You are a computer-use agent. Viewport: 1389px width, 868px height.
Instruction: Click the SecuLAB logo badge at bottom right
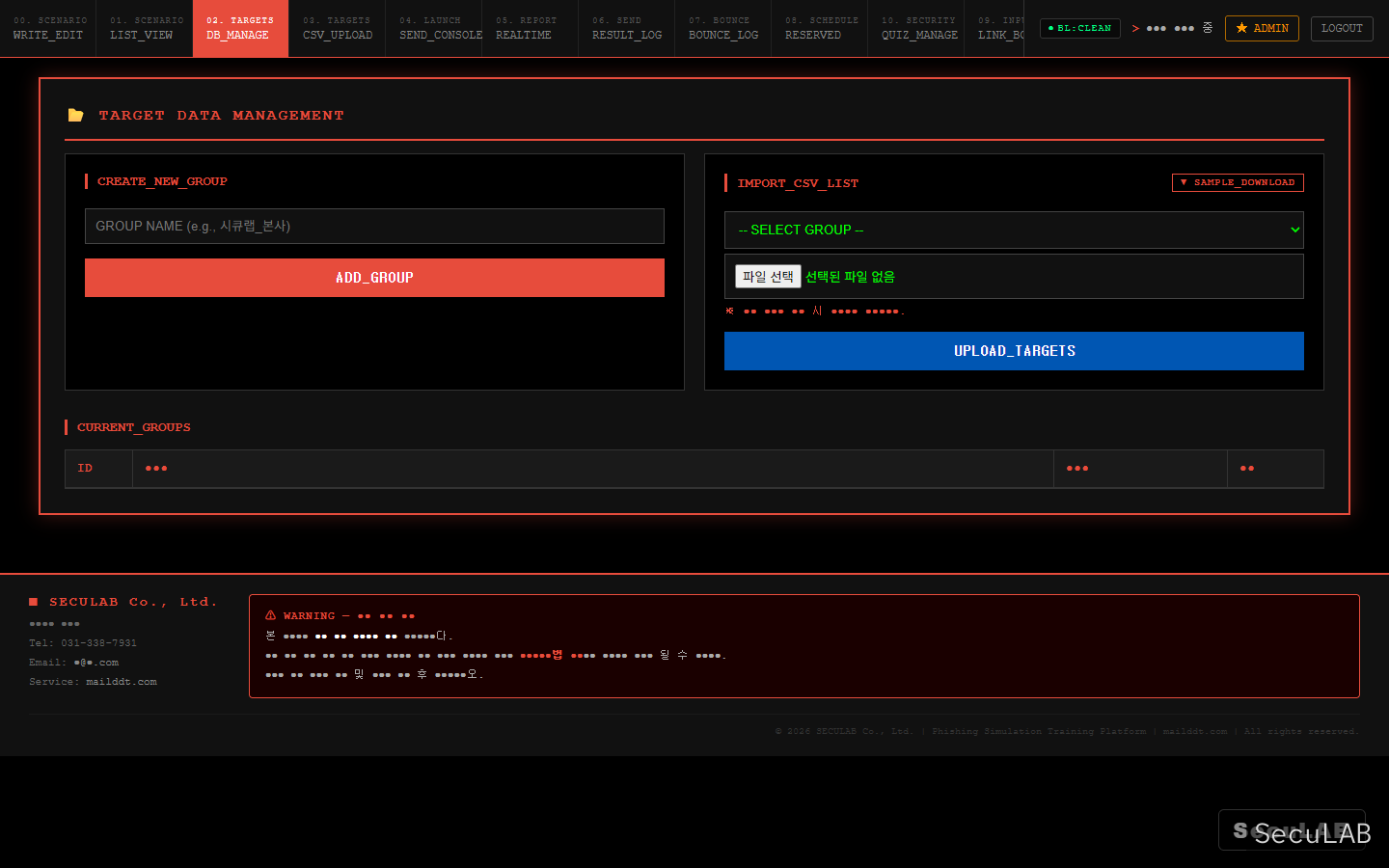pyautogui.click(x=1292, y=830)
